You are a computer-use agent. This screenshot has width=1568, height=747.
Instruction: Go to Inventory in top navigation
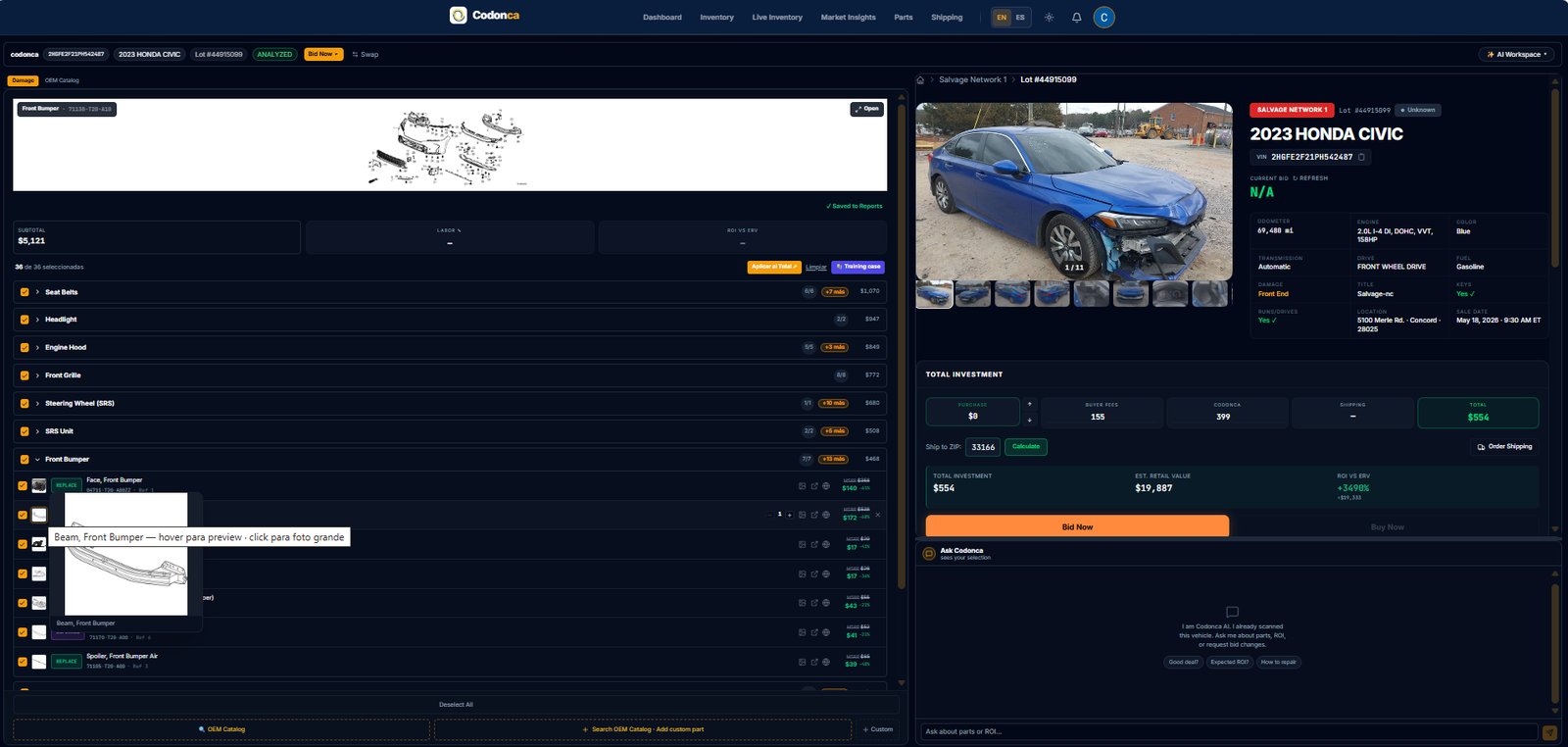tap(716, 18)
